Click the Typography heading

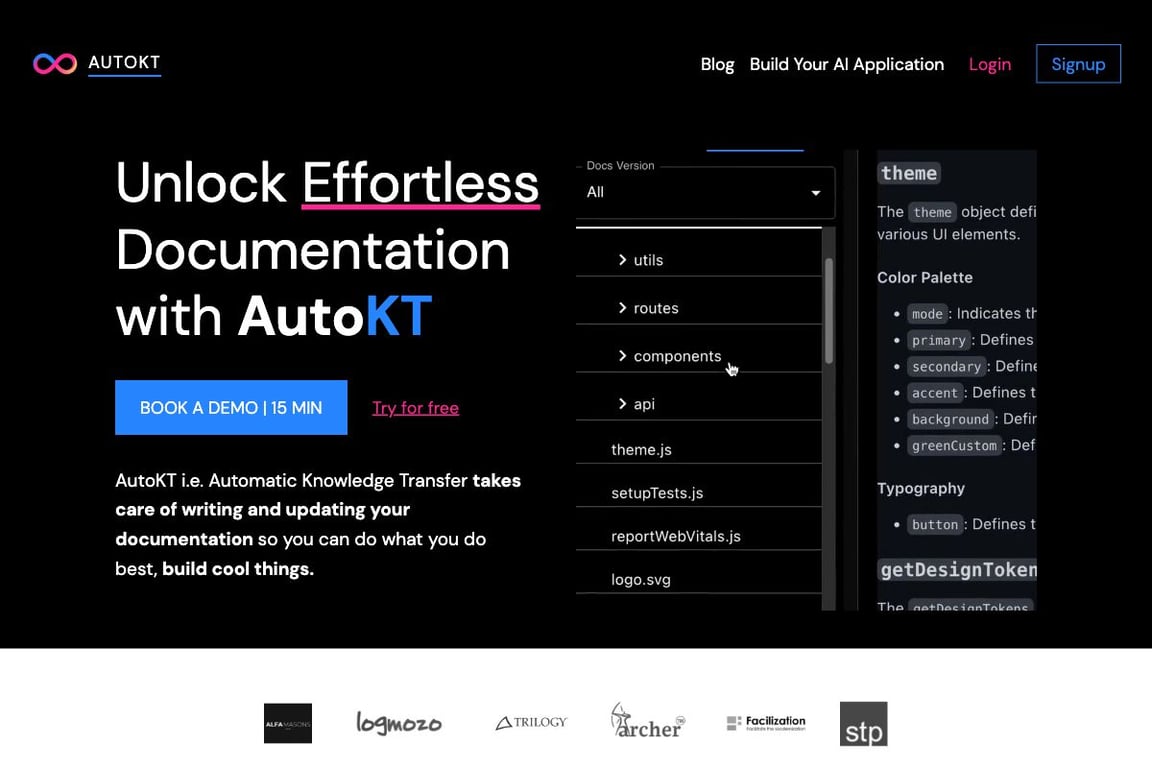point(921,489)
